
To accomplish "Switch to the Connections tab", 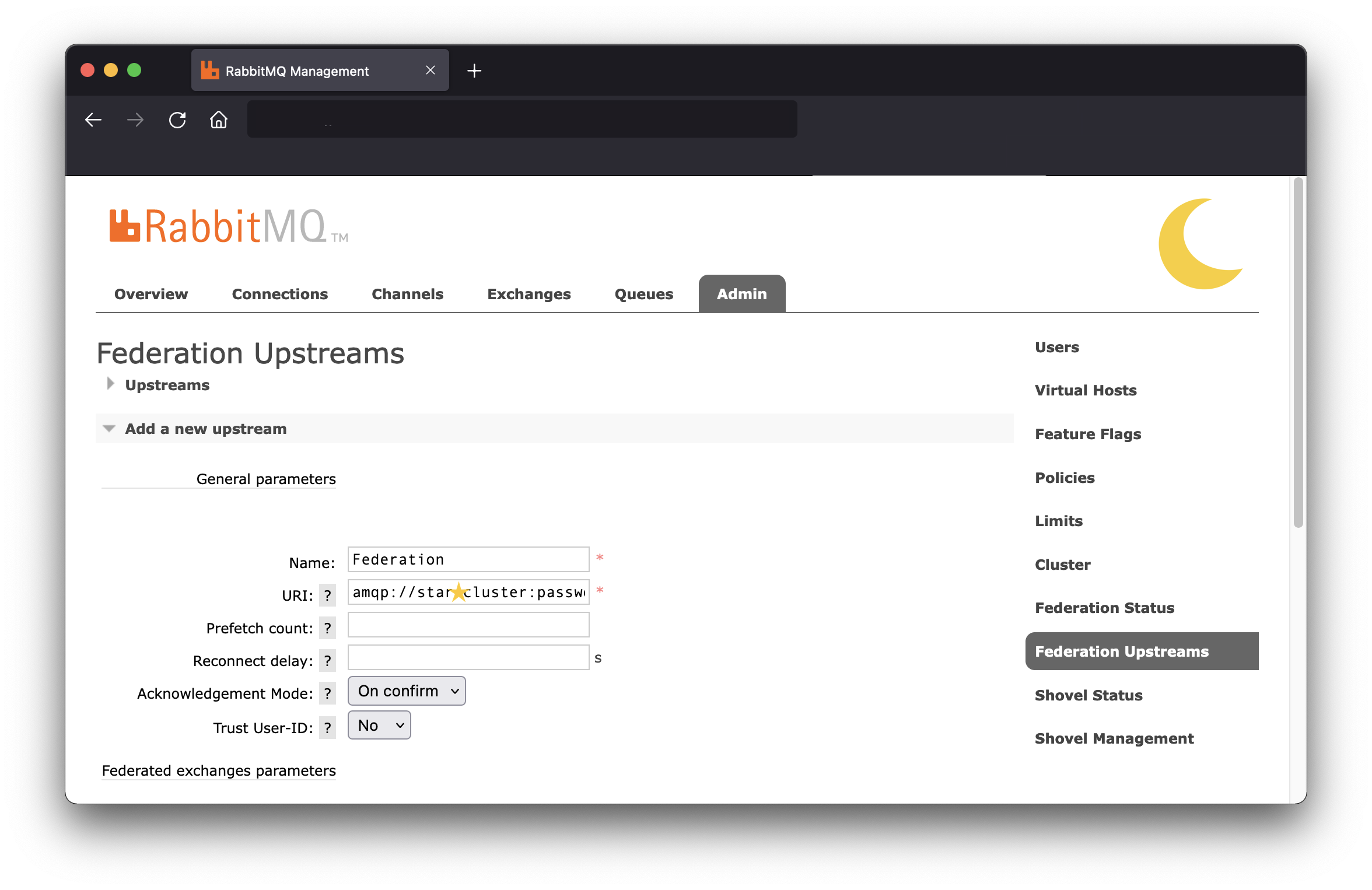I will tap(280, 294).
